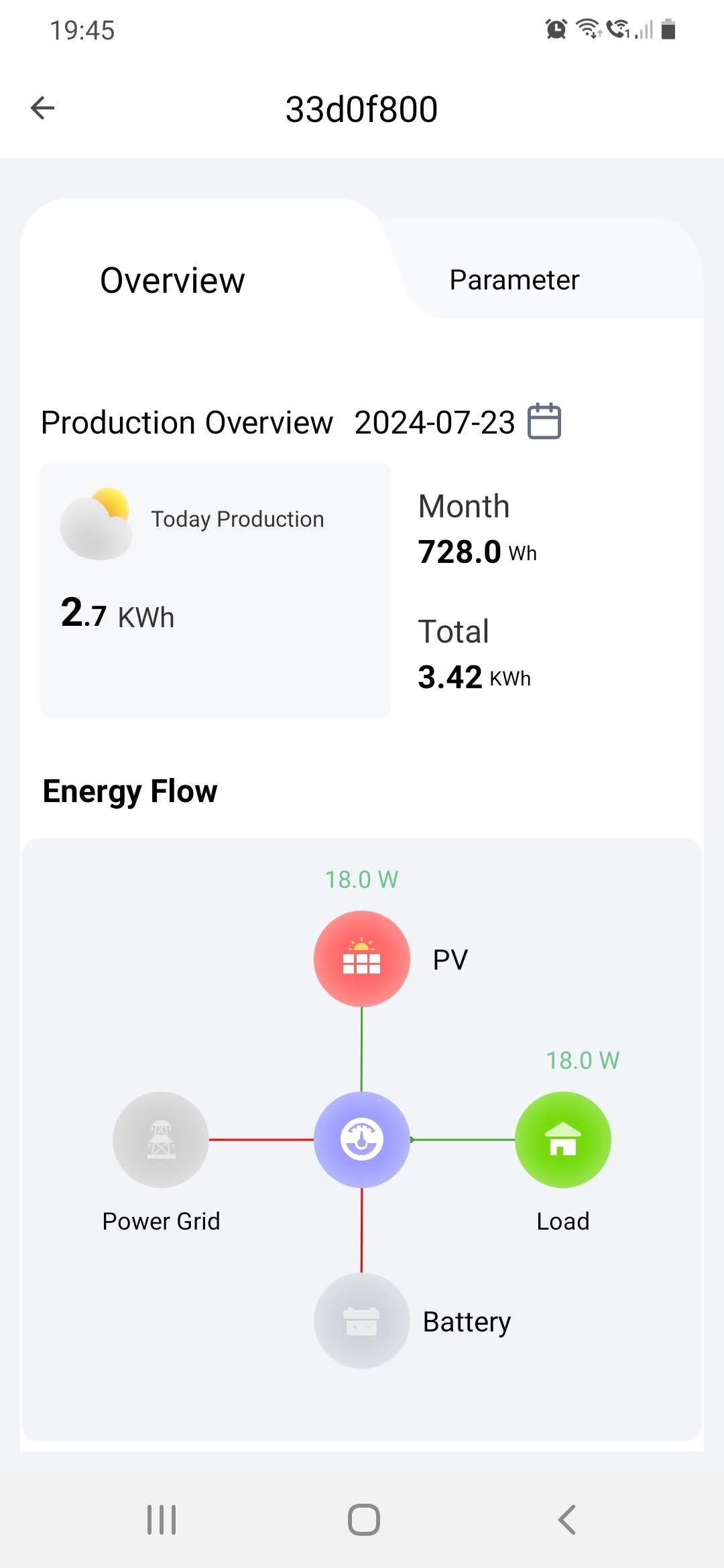Viewport: 724px width, 1568px height.
Task: Open the Today Production card
Action: (x=215, y=590)
